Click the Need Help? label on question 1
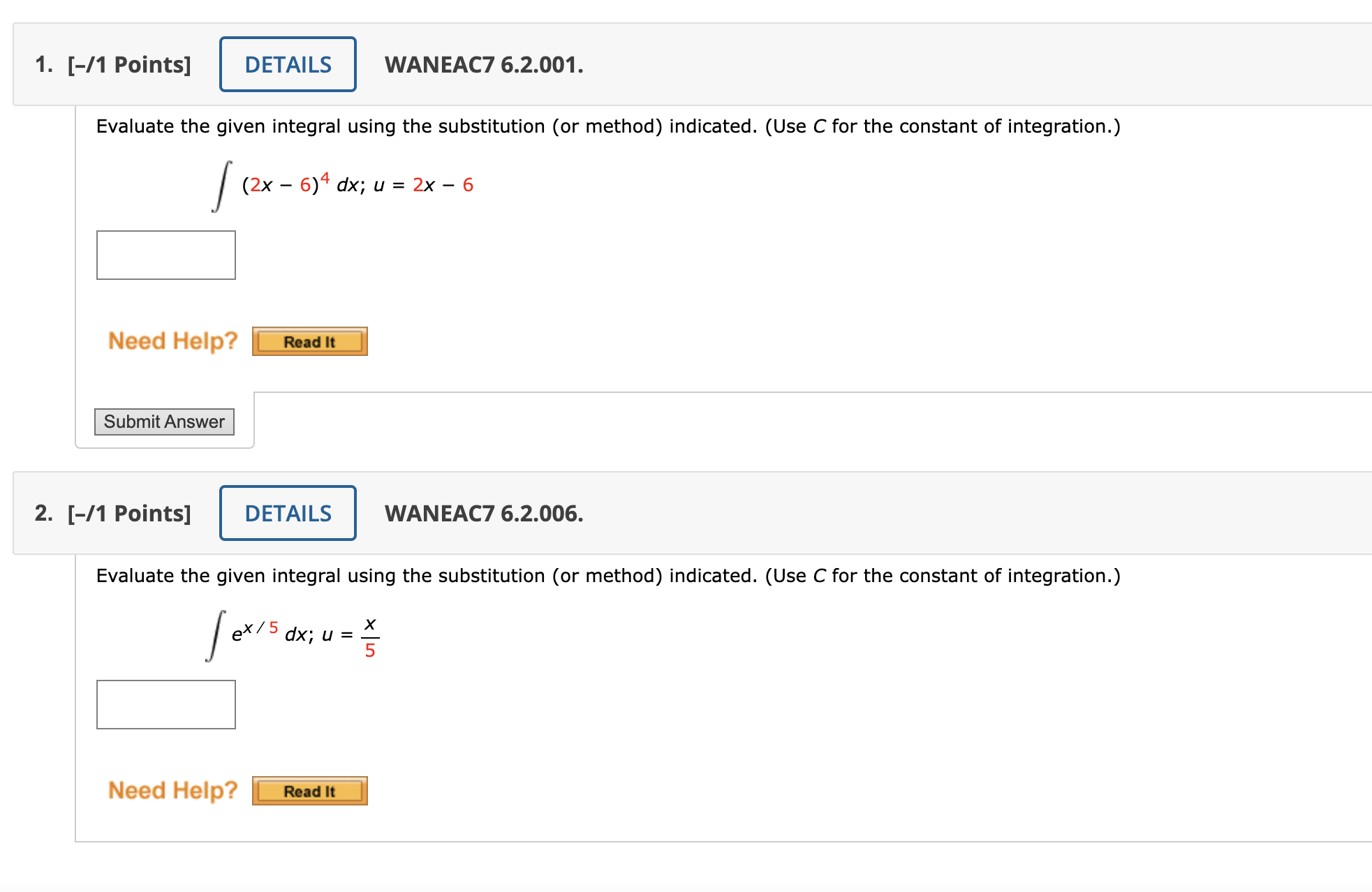The image size is (1372, 892). coord(172,340)
